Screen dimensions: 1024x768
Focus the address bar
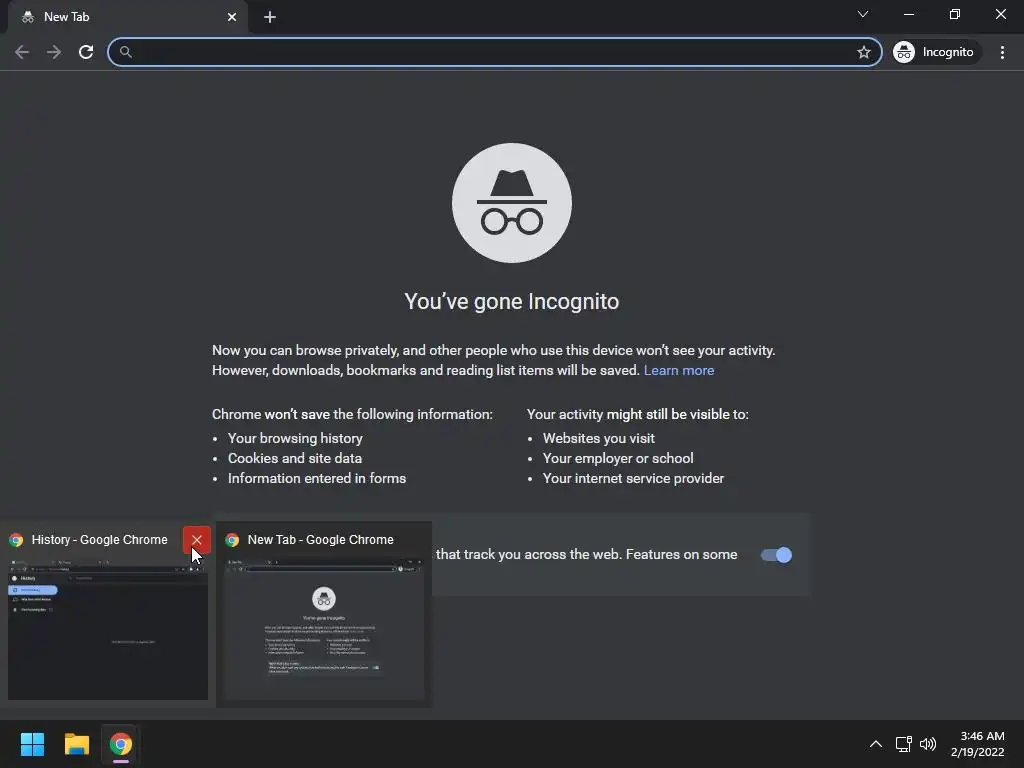494,52
